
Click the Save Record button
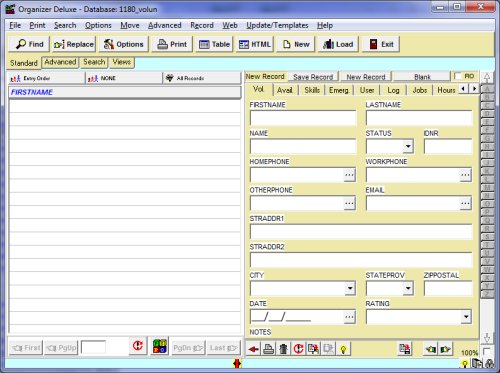[x=313, y=77]
